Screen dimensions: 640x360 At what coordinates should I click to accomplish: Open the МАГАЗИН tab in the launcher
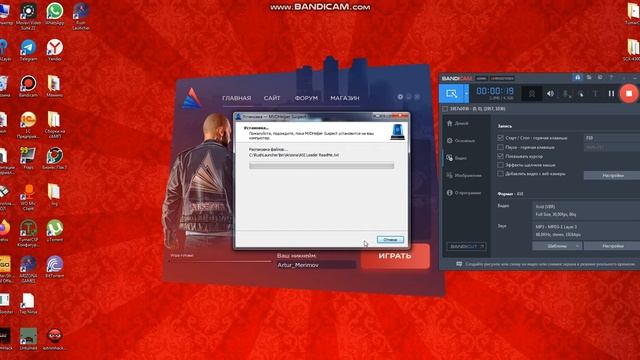tap(345, 98)
